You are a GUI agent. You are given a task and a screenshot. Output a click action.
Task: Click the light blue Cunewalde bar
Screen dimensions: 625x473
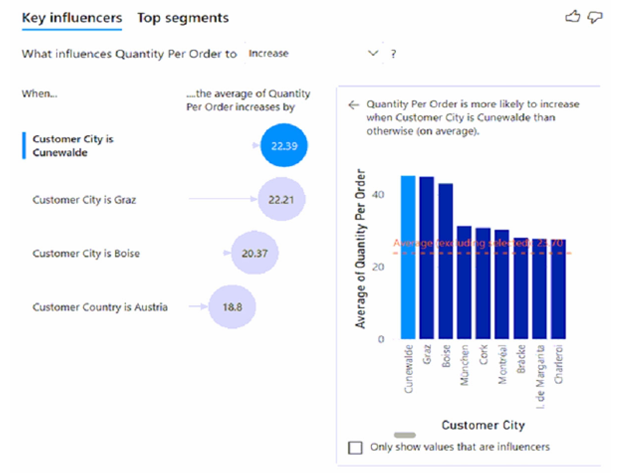pyautogui.click(x=408, y=258)
